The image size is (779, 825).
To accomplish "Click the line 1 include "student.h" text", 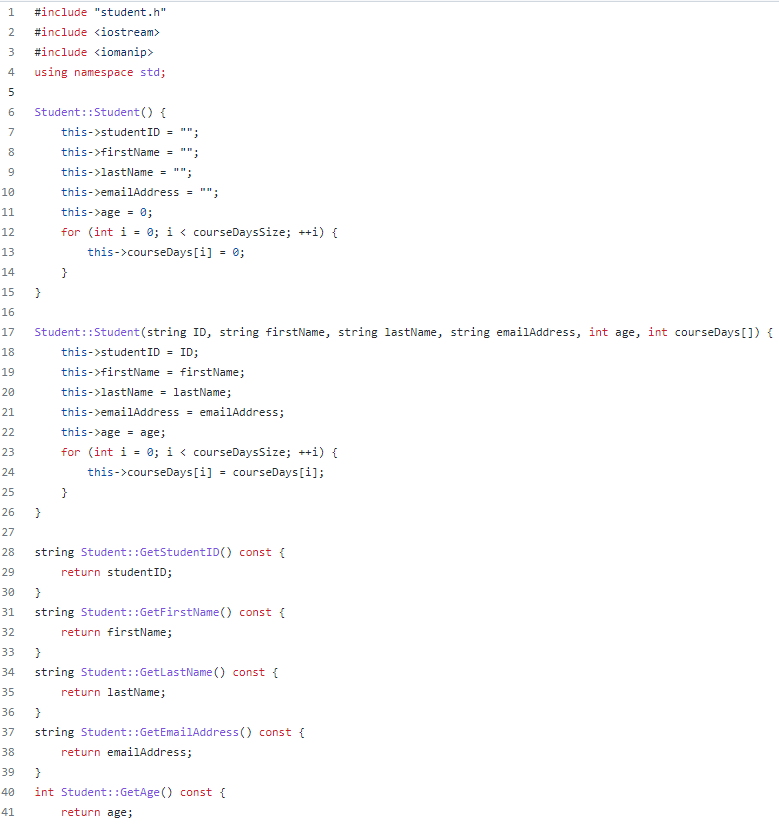I will point(100,12).
